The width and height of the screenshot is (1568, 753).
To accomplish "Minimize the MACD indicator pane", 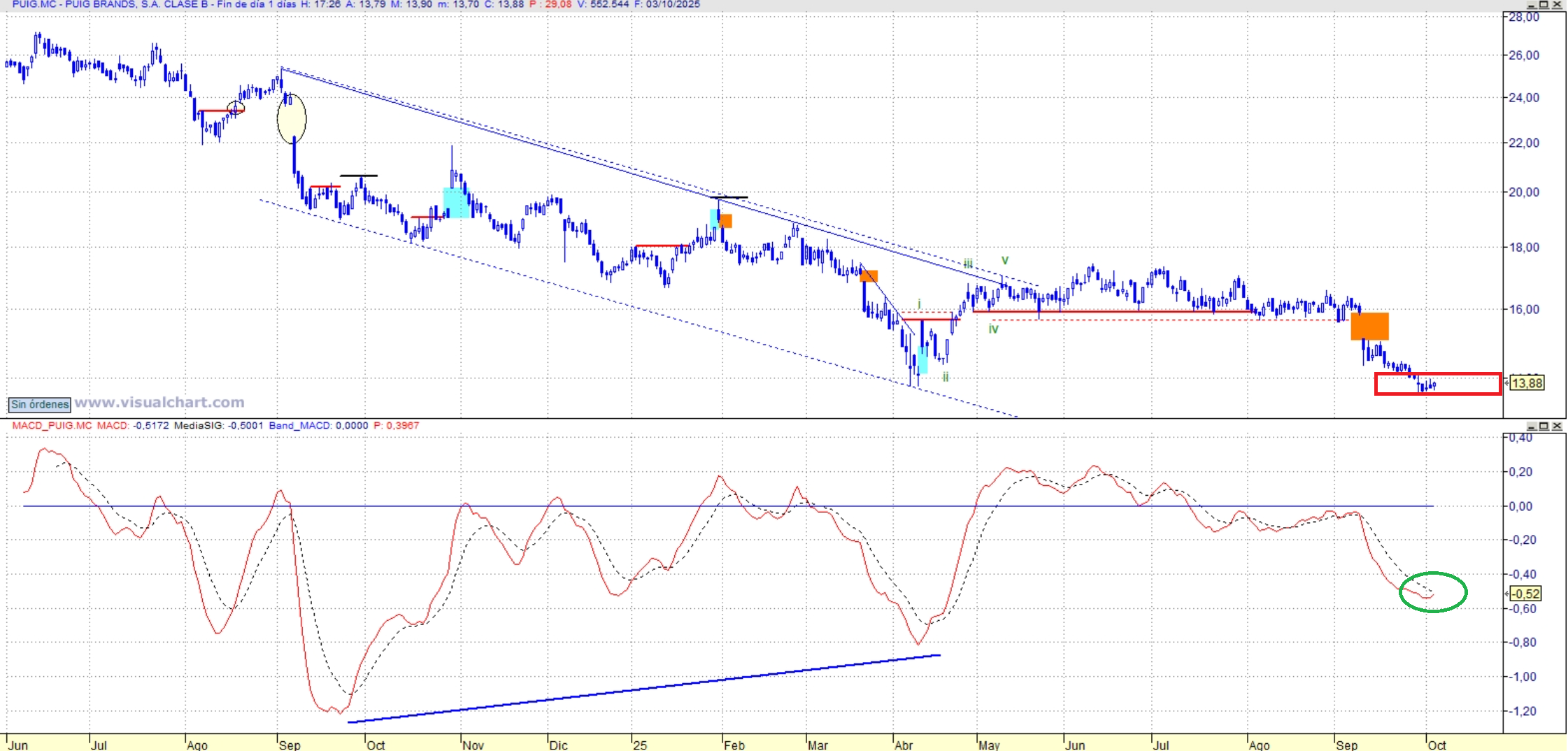I will [x=1532, y=426].
